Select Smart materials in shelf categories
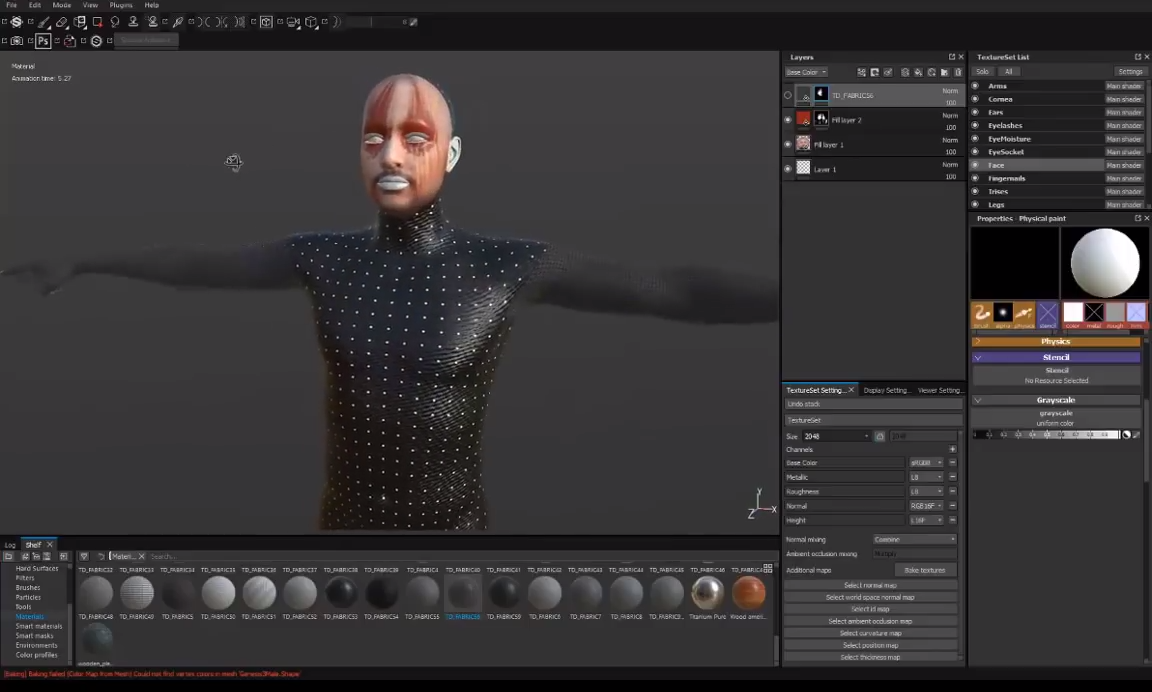1152x692 pixels. [x=39, y=627]
